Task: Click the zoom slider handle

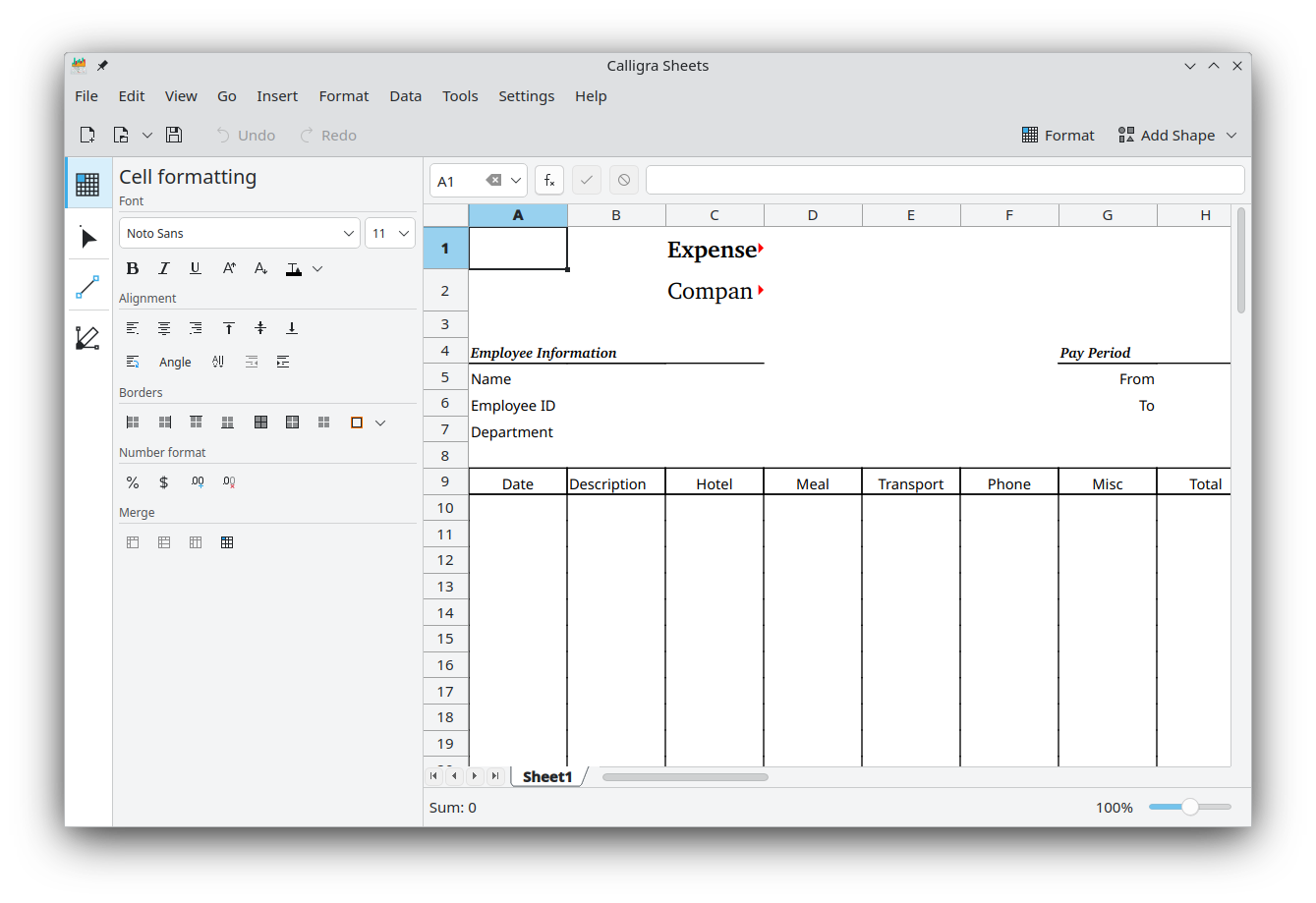Action: [x=1190, y=807]
